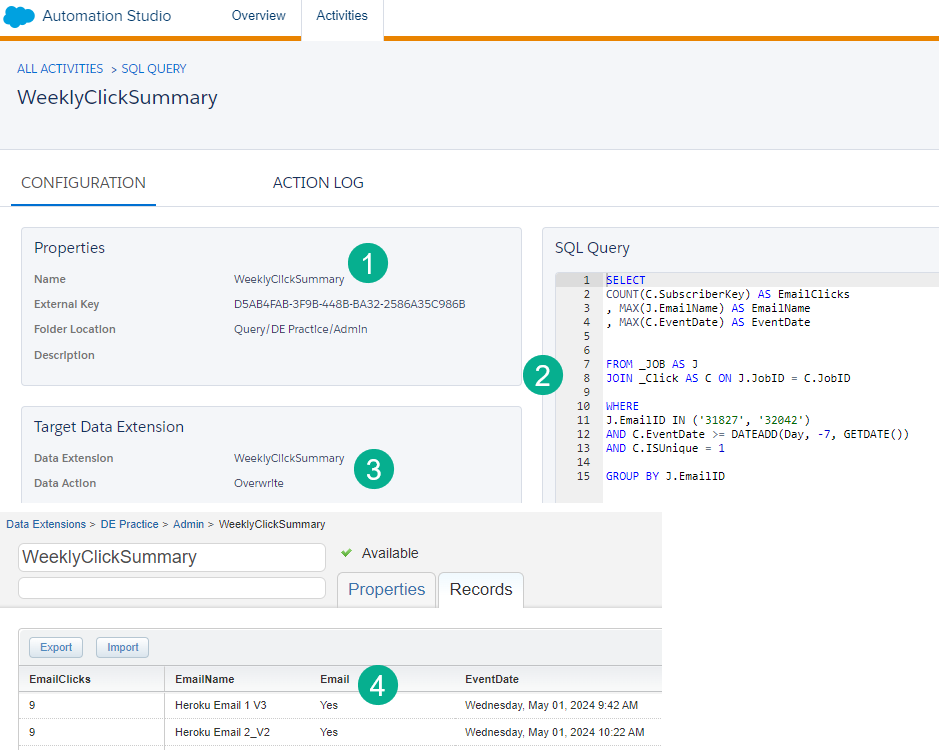The width and height of the screenshot is (939, 750).
Task: Click callout badge 2 beside the SQL Query
Action: (543, 377)
